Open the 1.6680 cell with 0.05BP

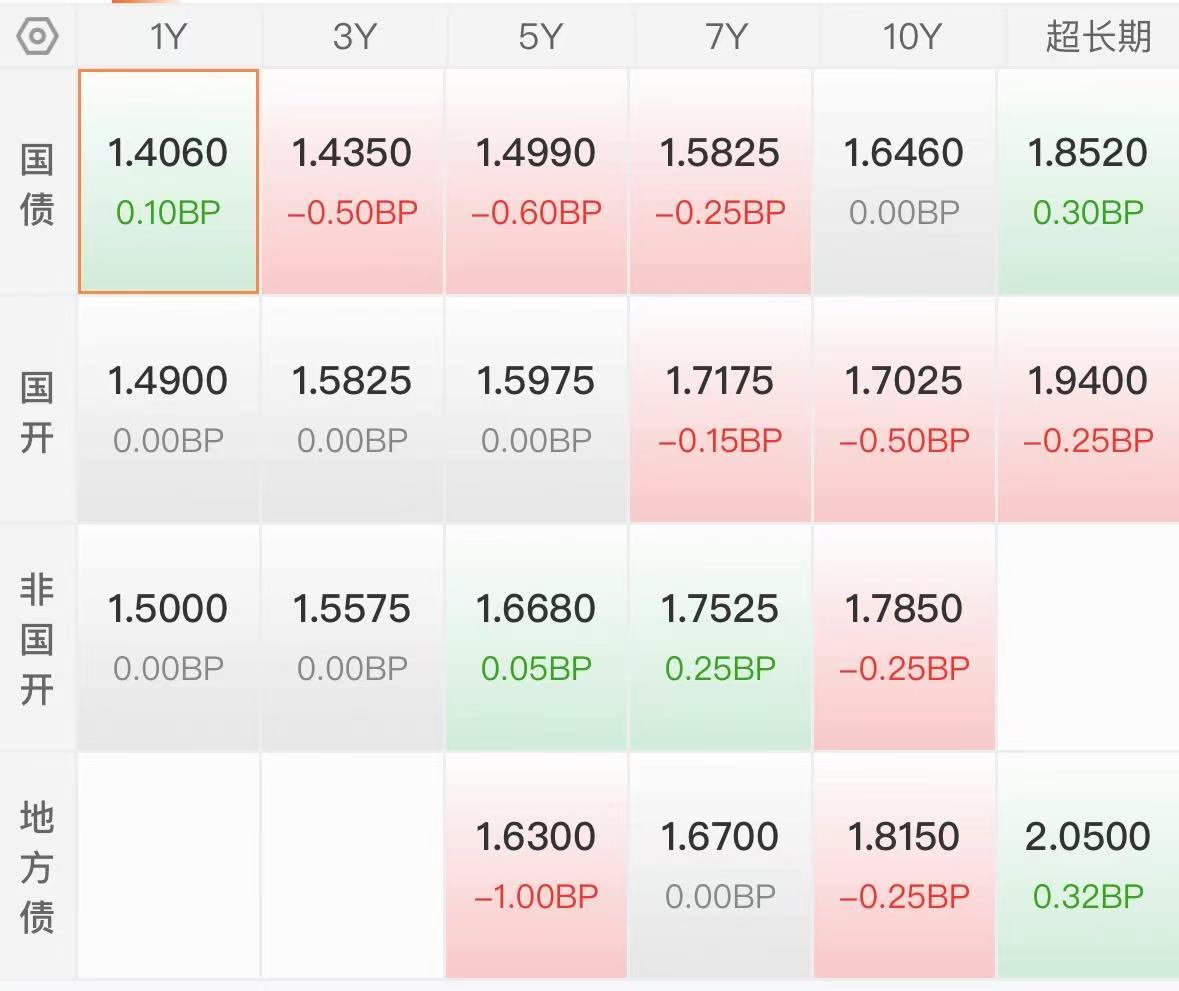[536, 637]
